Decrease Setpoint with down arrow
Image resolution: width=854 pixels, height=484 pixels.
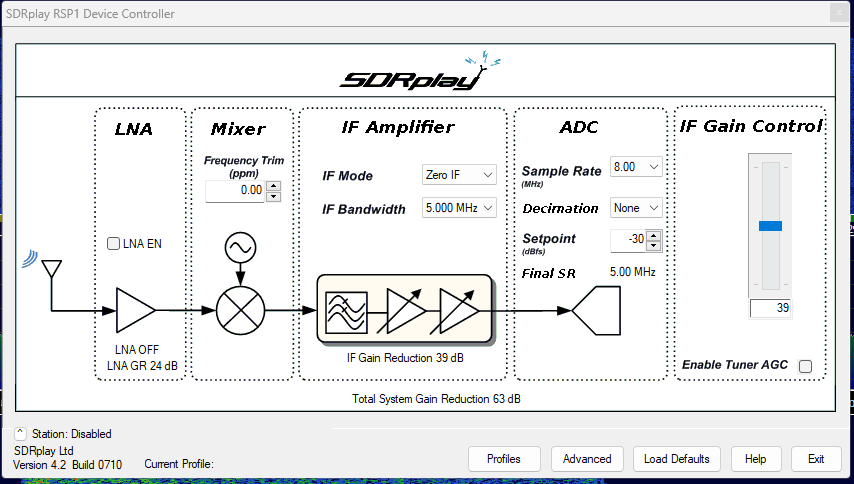pyautogui.click(x=654, y=246)
